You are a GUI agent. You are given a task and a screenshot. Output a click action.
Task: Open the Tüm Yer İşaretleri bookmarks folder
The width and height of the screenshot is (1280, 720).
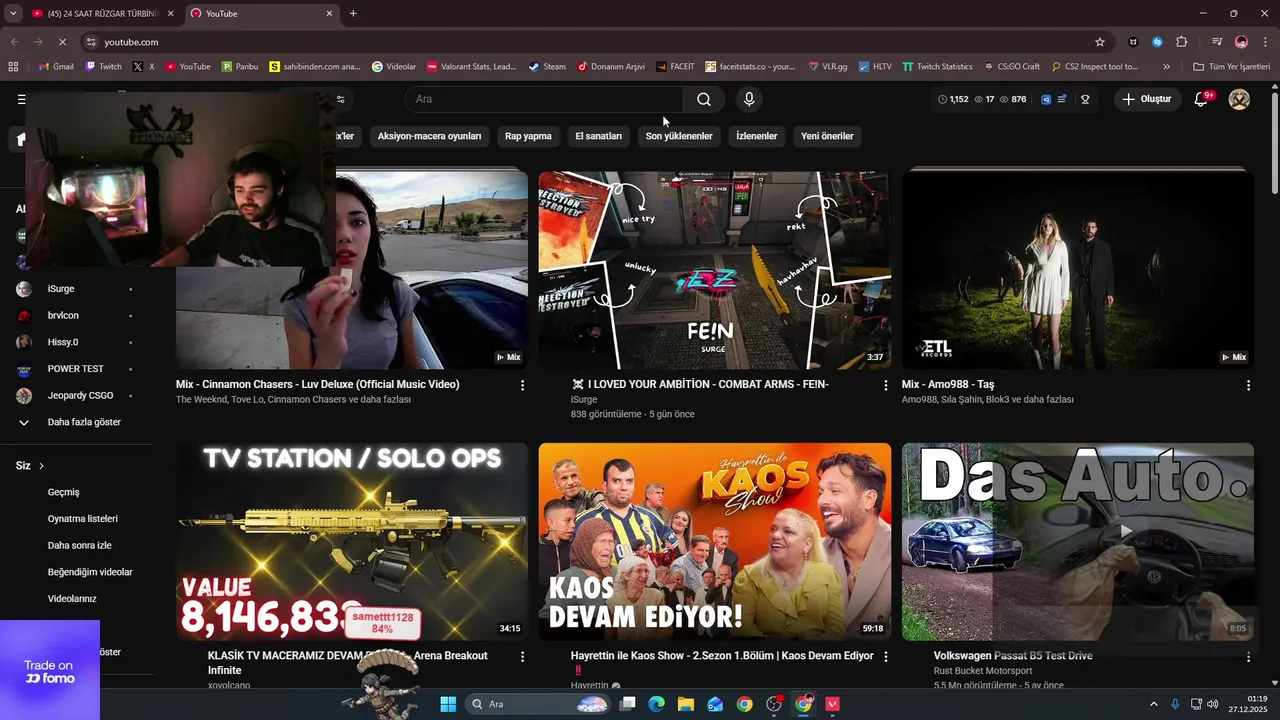tap(1232, 67)
